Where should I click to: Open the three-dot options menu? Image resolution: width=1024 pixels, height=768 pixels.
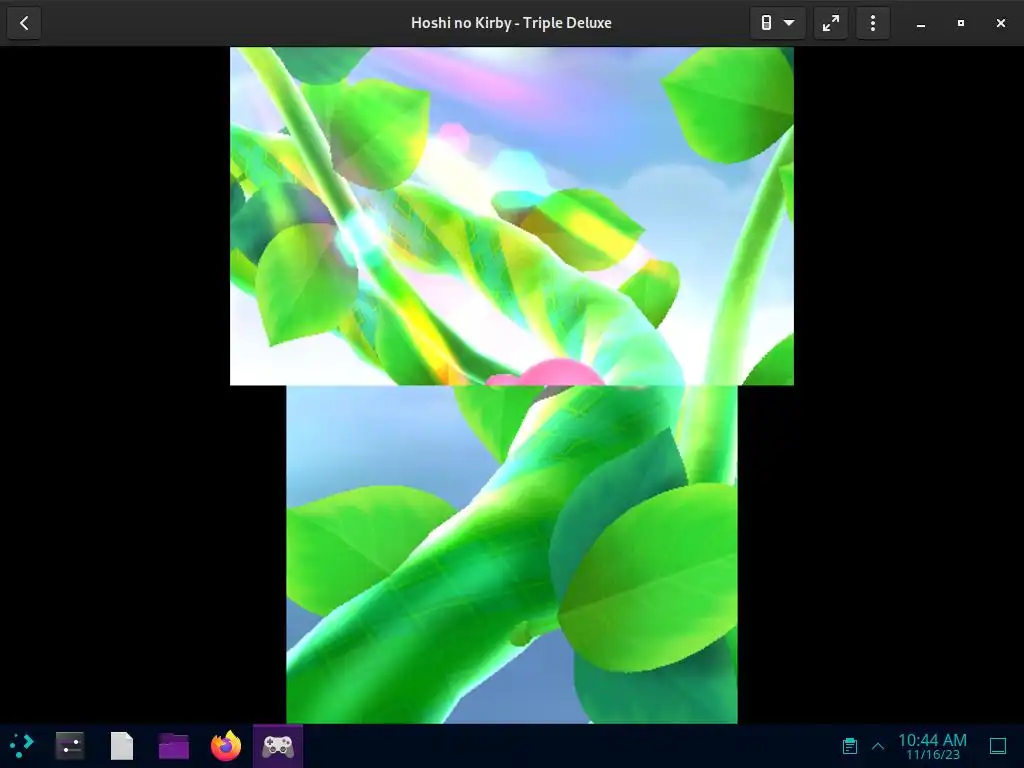coord(872,23)
